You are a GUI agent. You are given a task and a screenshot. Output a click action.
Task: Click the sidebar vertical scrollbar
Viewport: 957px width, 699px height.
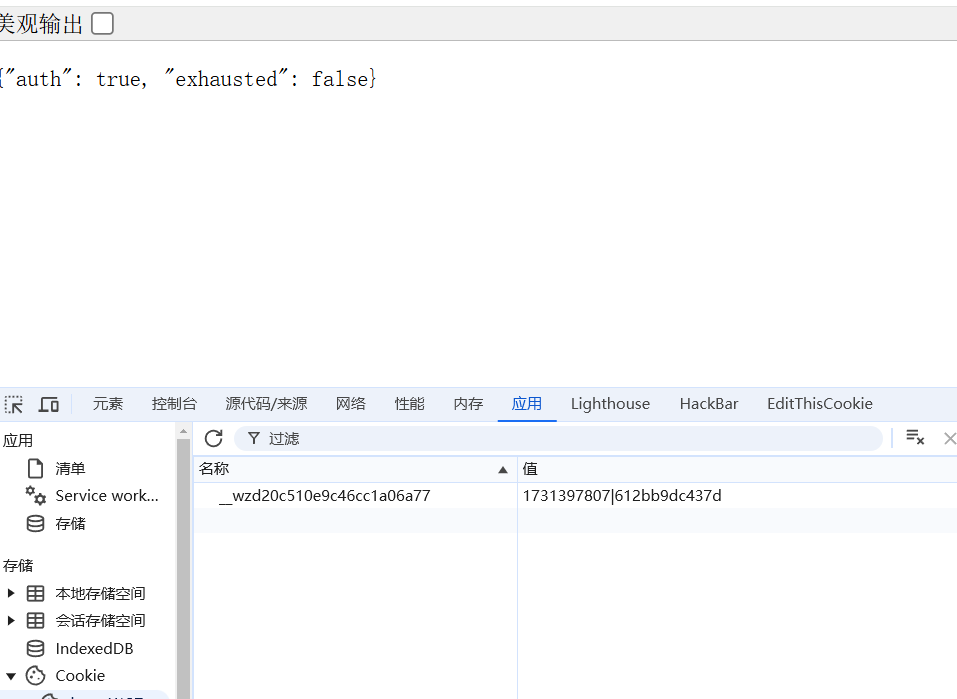(183, 560)
